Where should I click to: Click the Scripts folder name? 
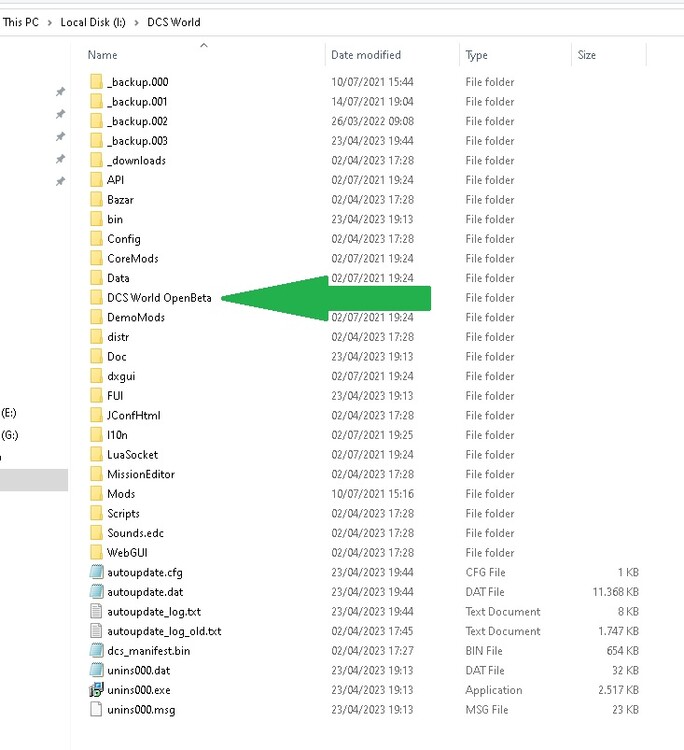point(123,514)
